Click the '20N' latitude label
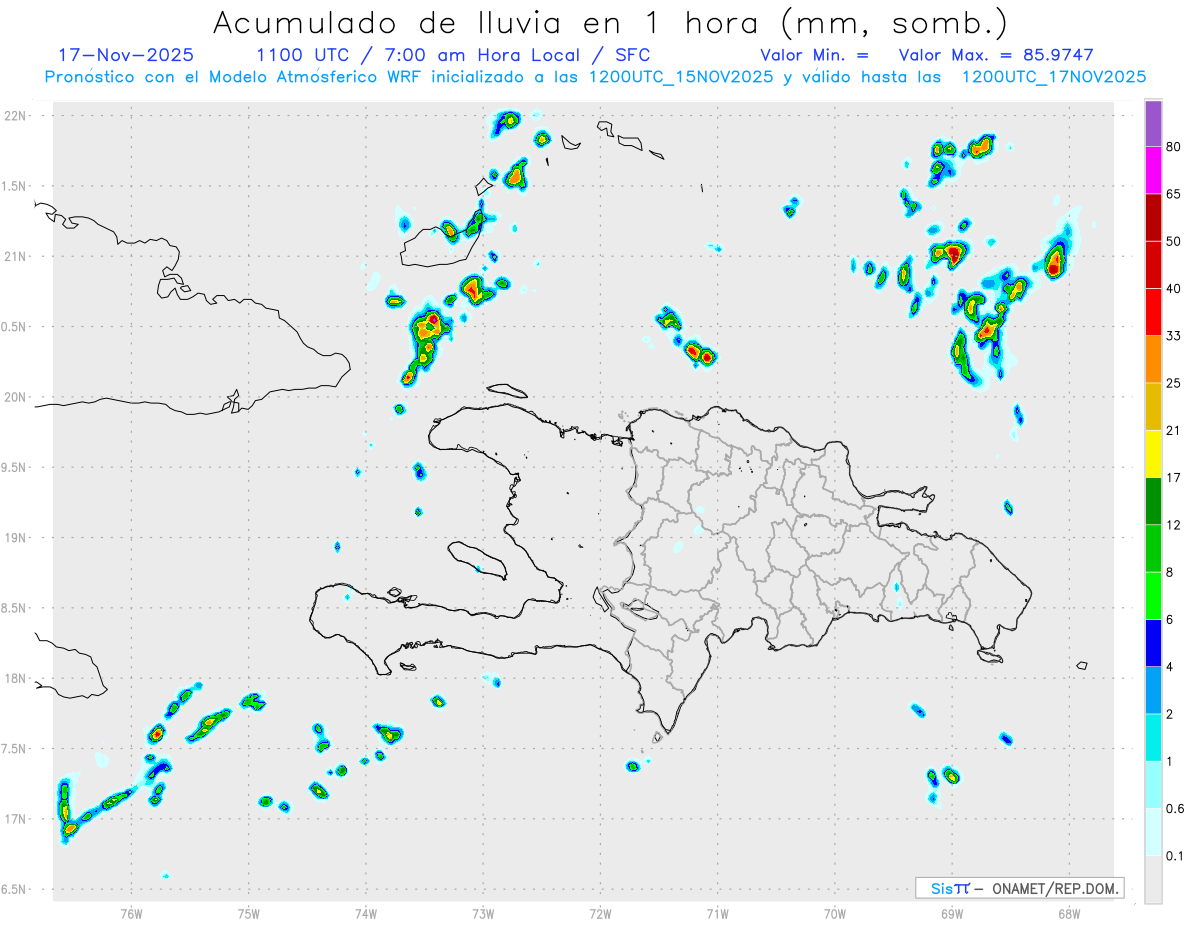Viewport: 1200px width, 927px height. [16, 397]
